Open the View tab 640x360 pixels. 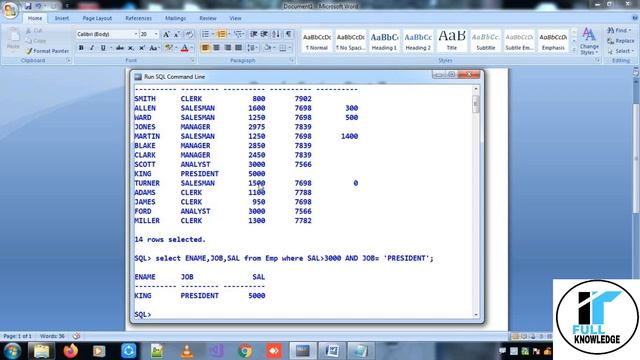(235, 18)
